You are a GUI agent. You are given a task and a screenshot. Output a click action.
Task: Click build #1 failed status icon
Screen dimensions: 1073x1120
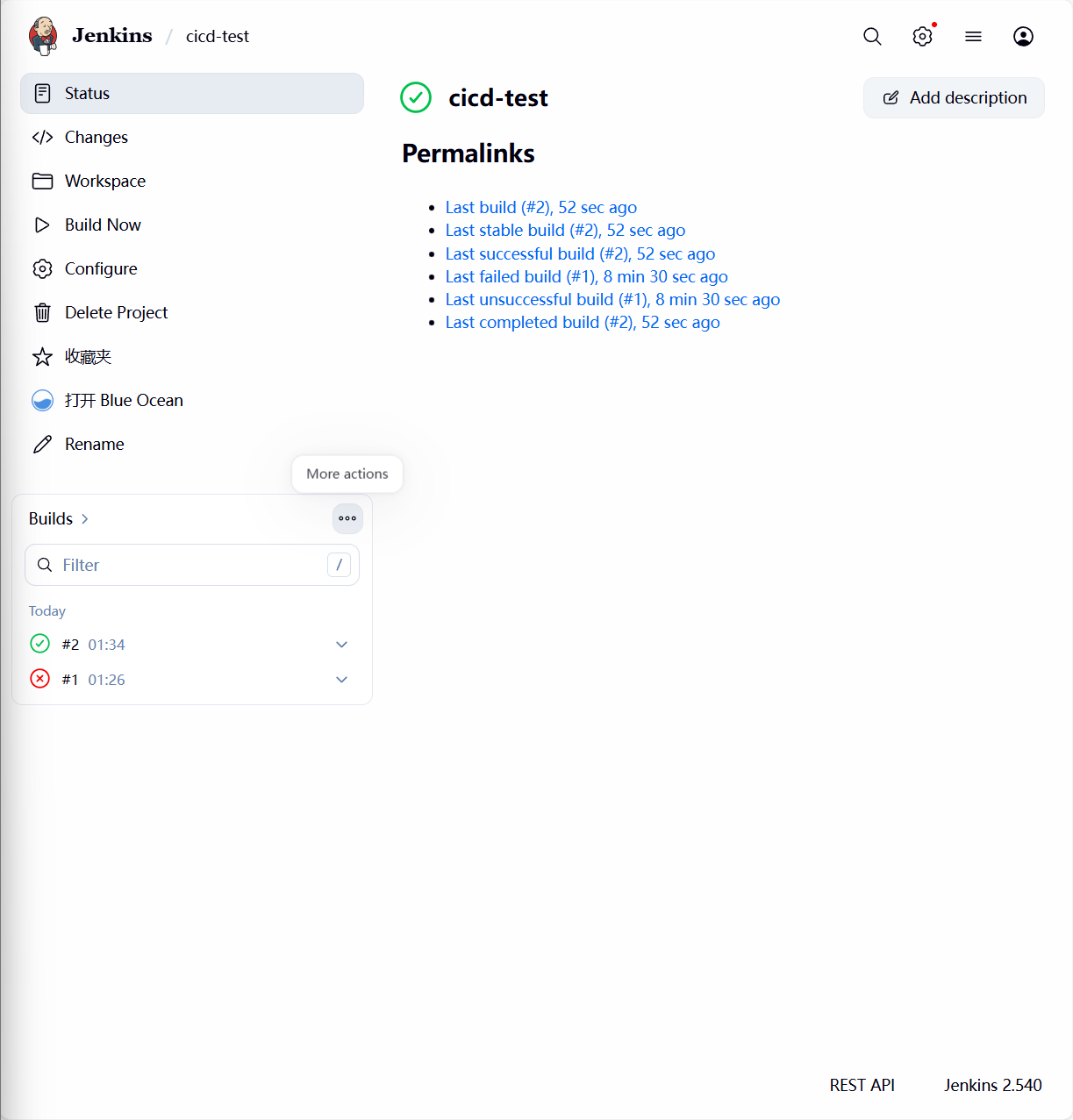[x=40, y=679]
